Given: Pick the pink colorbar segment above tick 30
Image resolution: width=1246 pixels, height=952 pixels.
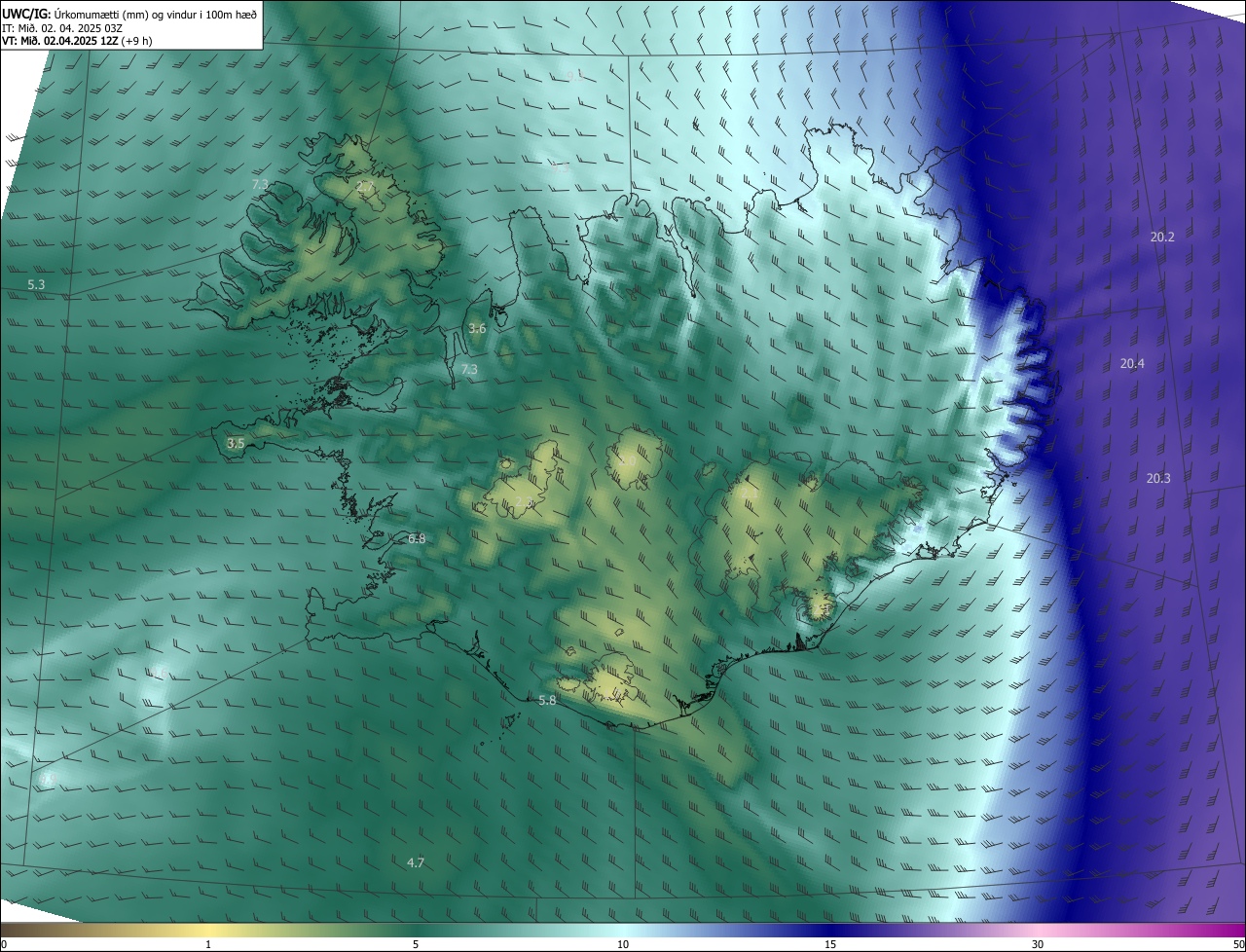Looking at the screenshot, I should (1038, 930).
